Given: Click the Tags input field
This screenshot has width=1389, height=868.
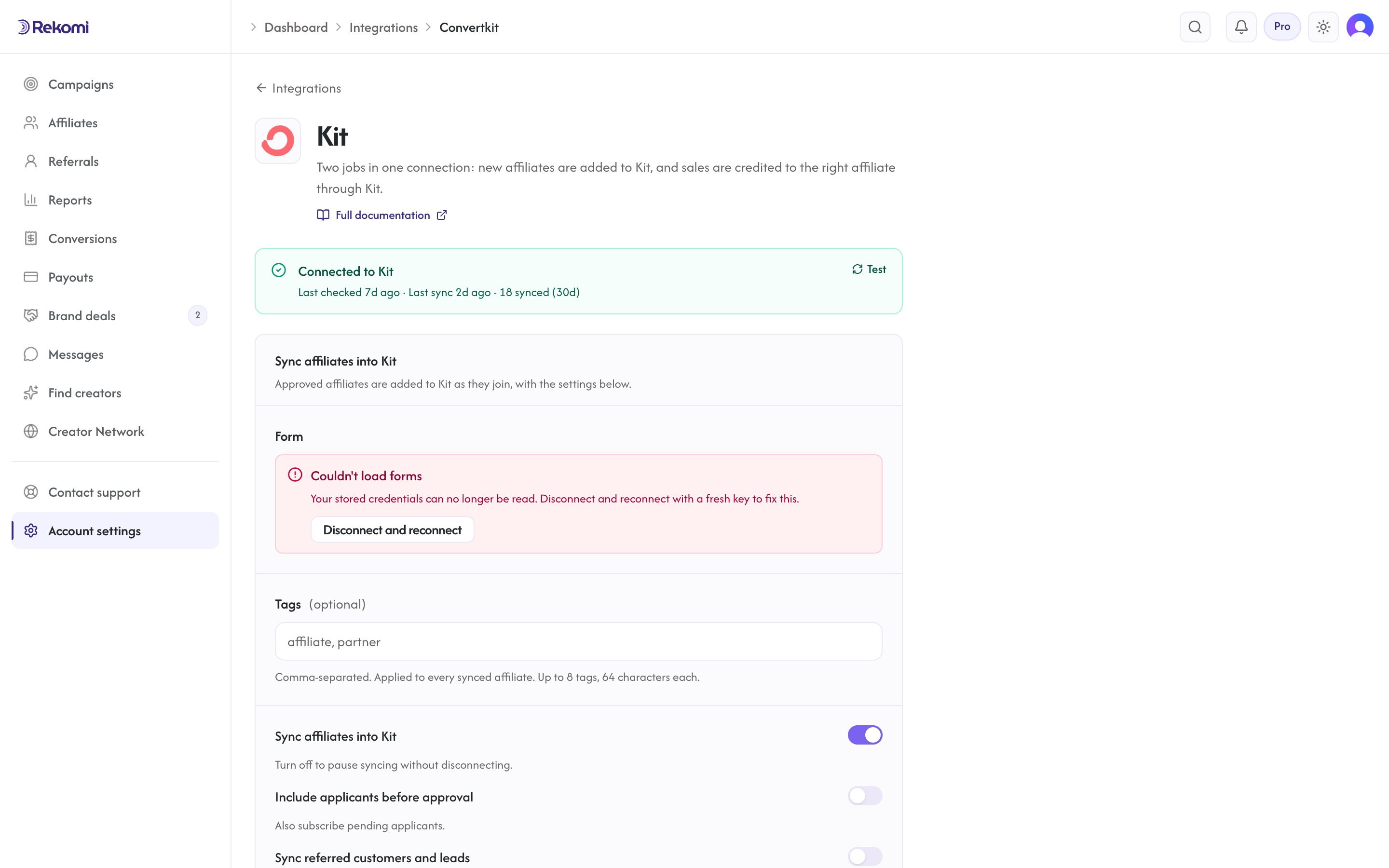Looking at the screenshot, I should (x=579, y=641).
